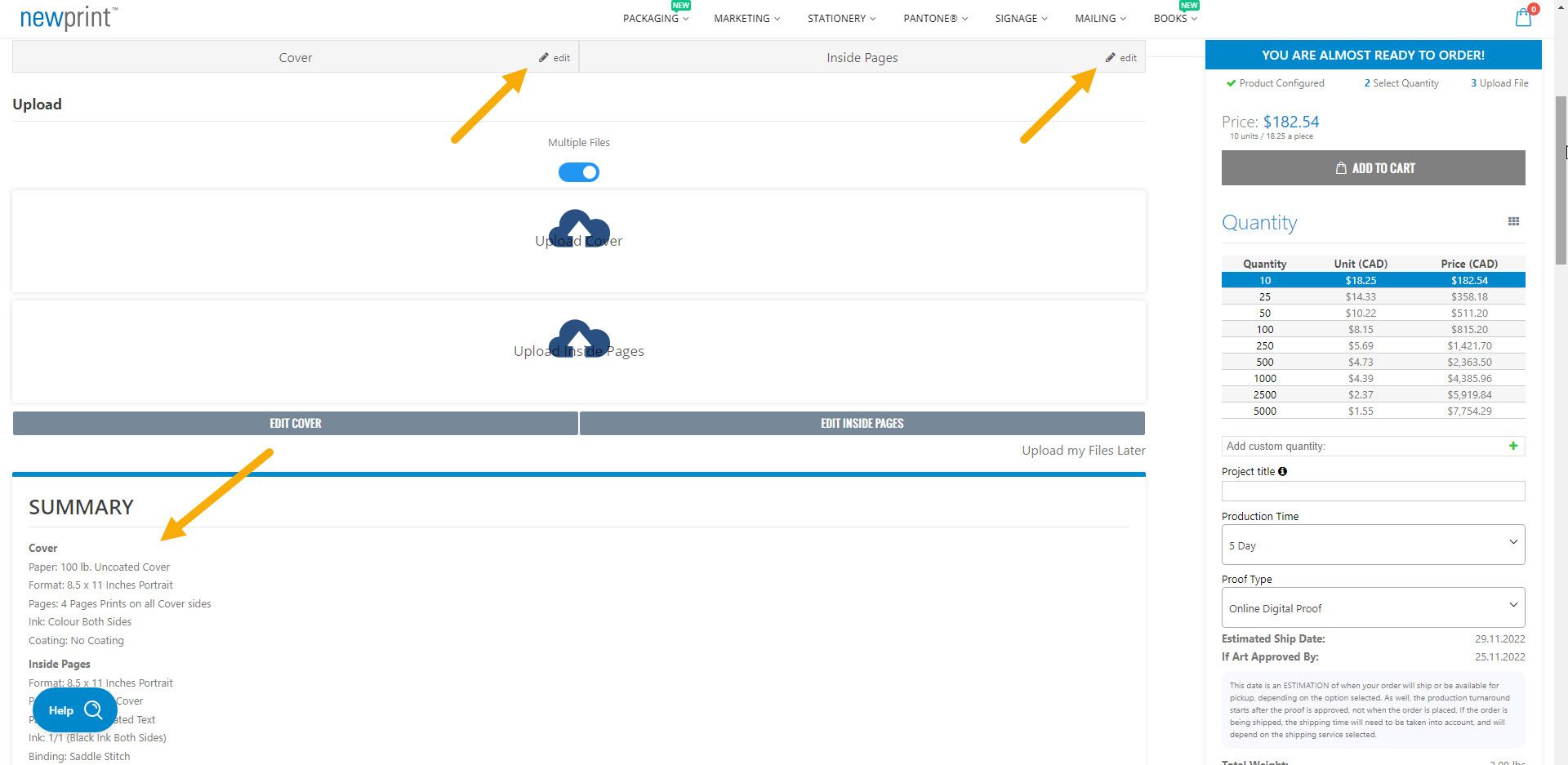The height and width of the screenshot is (765, 1568).
Task: Click the Upload my Files Later link
Action: click(x=1083, y=451)
